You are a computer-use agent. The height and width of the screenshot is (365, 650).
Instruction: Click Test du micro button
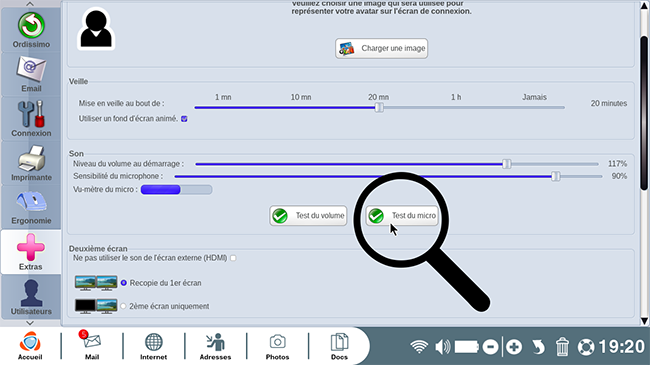(402, 216)
